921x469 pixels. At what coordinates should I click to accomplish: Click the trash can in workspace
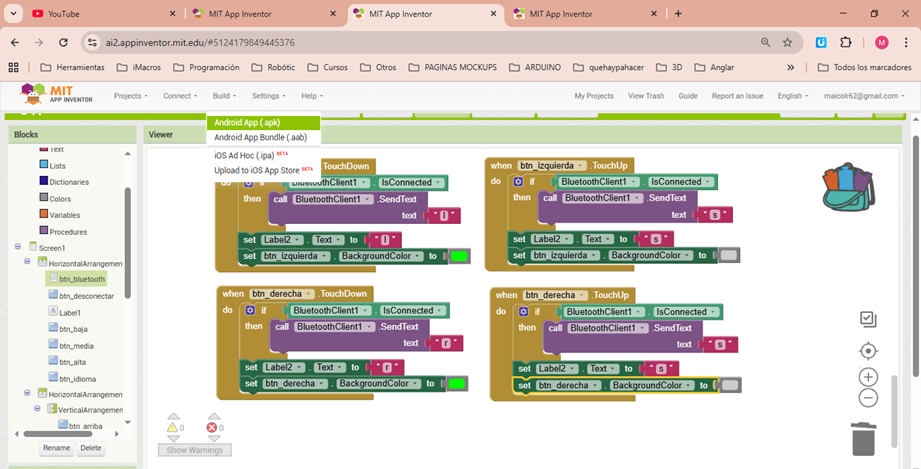coord(863,438)
